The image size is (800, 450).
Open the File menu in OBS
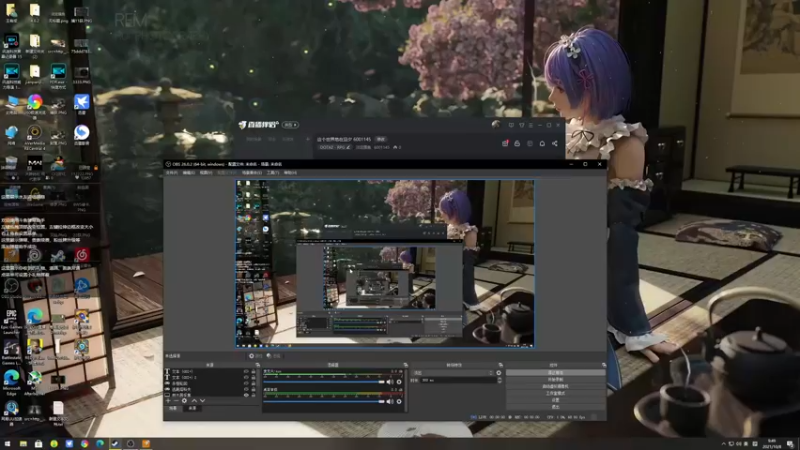click(x=171, y=172)
